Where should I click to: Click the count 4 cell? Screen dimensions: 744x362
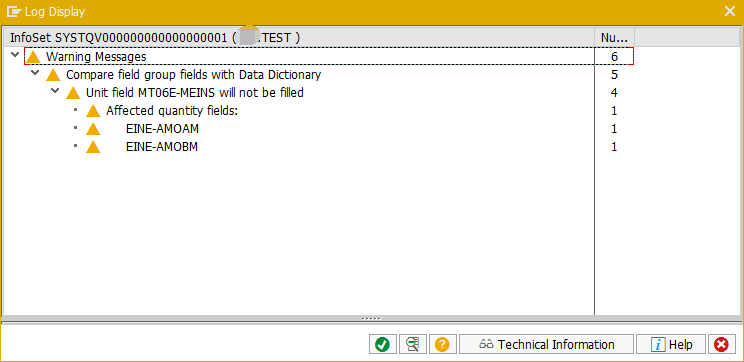click(614, 93)
